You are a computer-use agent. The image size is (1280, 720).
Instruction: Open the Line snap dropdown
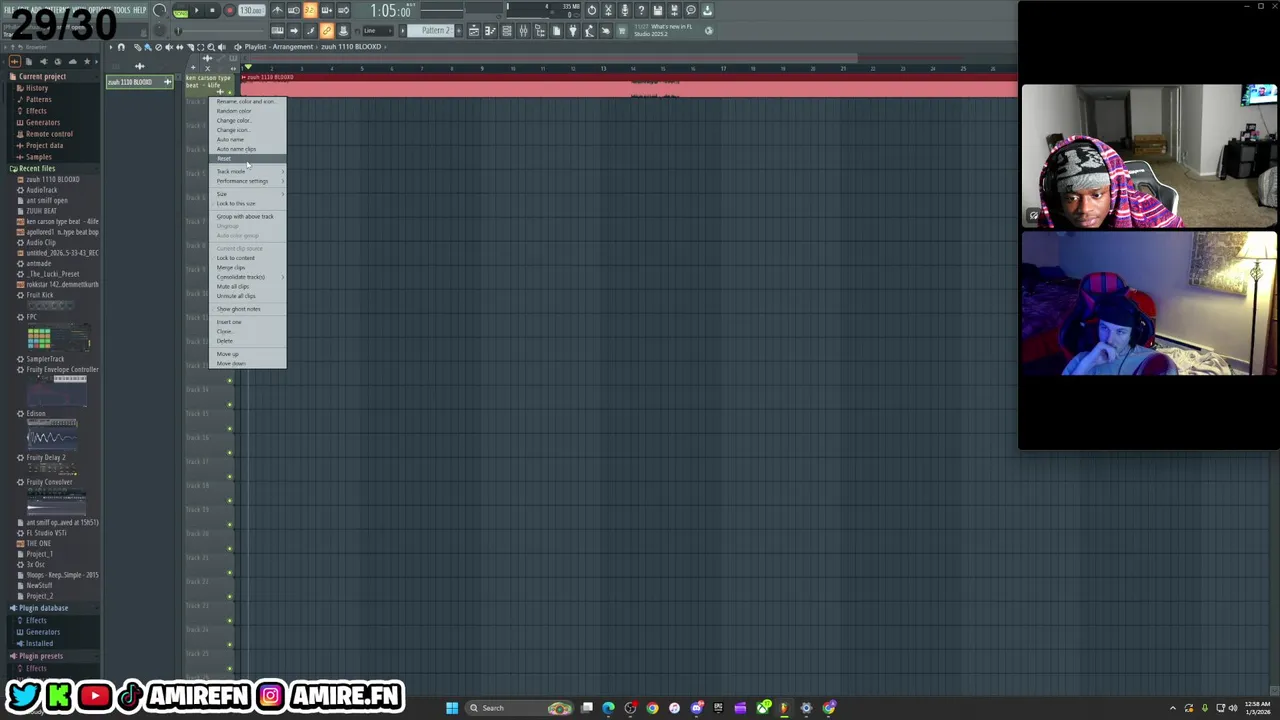(378, 31)
